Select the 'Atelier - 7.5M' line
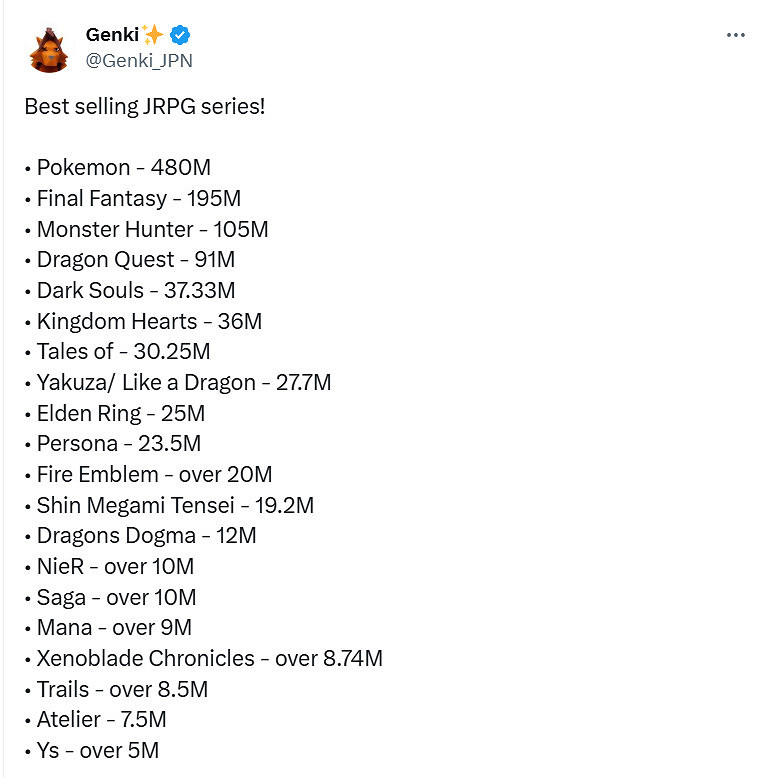766x778 pixels. pyautogui.click(x=101, y=719)
